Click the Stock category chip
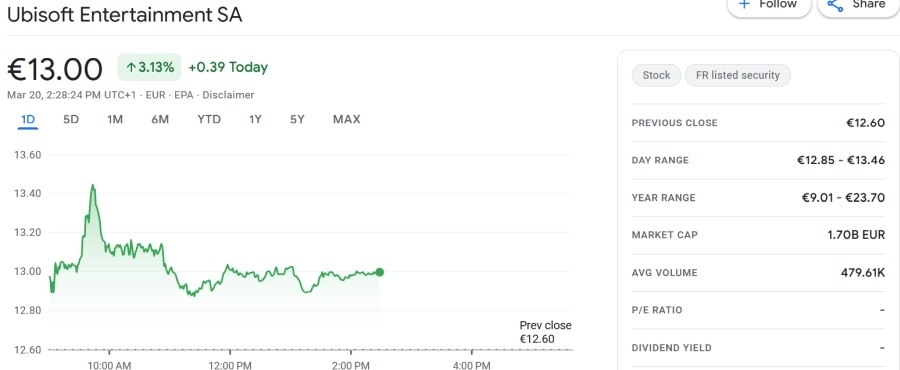The image size is (900, 370). 656,75
